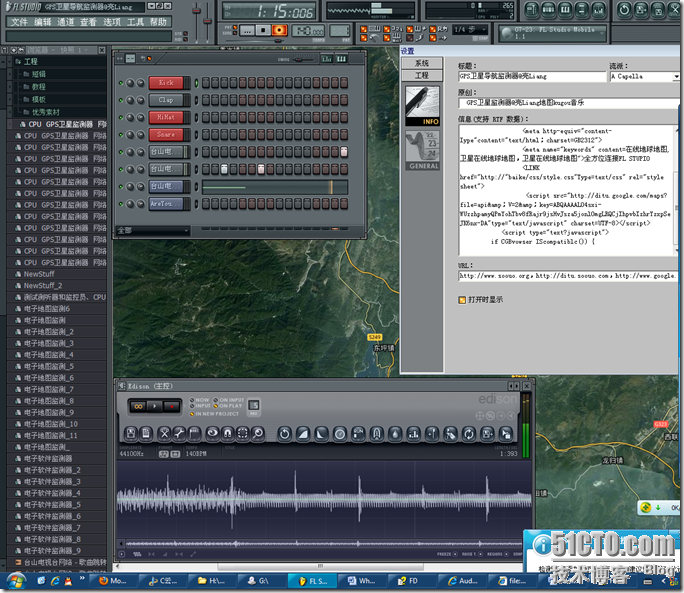This screenshot has width=684, height=593.
Task: Switch to the 系统 settings tab
Action: point(422,63)
